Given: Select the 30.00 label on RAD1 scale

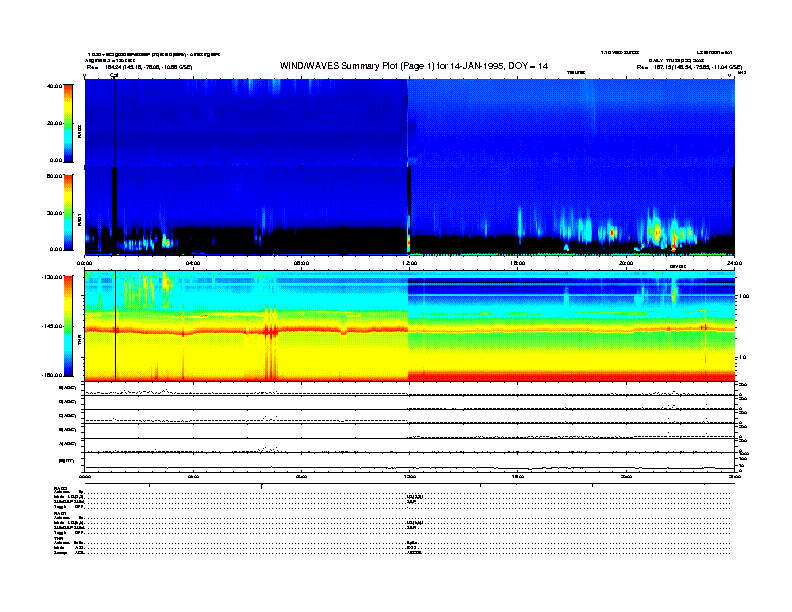Looking at the screenshot, I should pyautogui.click(x=54, y=213).
